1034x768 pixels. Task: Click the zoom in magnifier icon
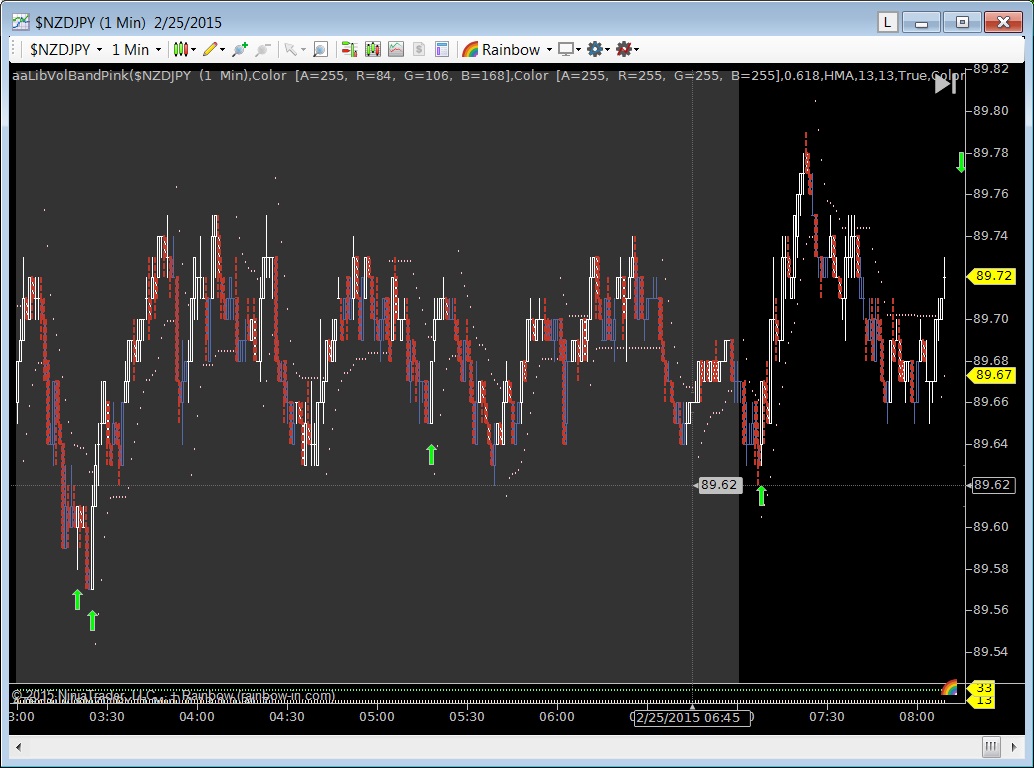click(239, 49)
